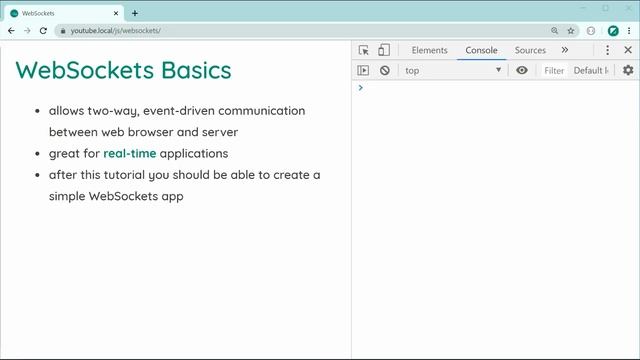640x360 pixels.
Task: Open the zoom magnifier in address bar
Action: point(554,31)
